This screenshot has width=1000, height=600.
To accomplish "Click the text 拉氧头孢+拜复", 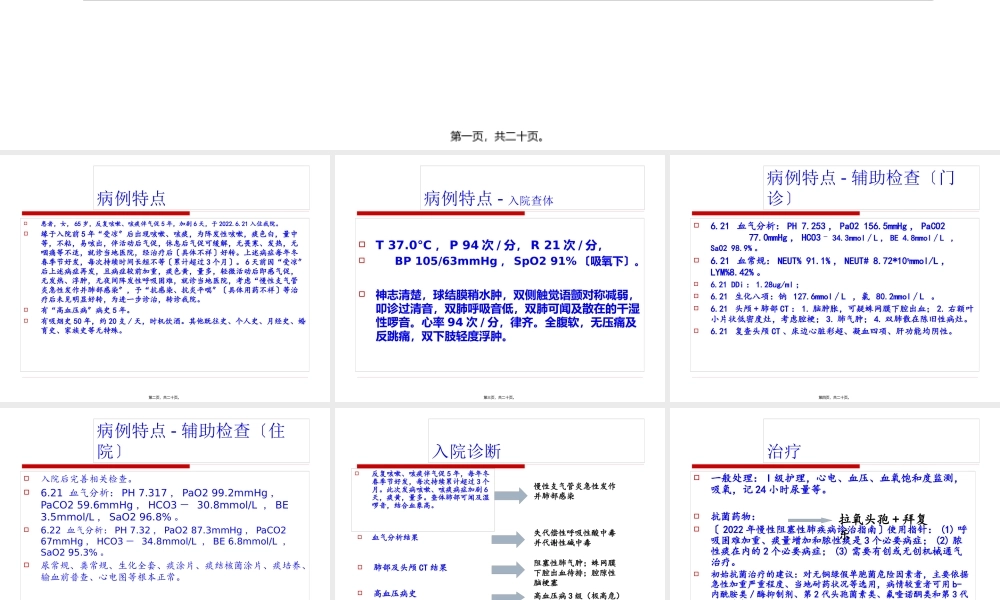I will click(x=883, y=519).
